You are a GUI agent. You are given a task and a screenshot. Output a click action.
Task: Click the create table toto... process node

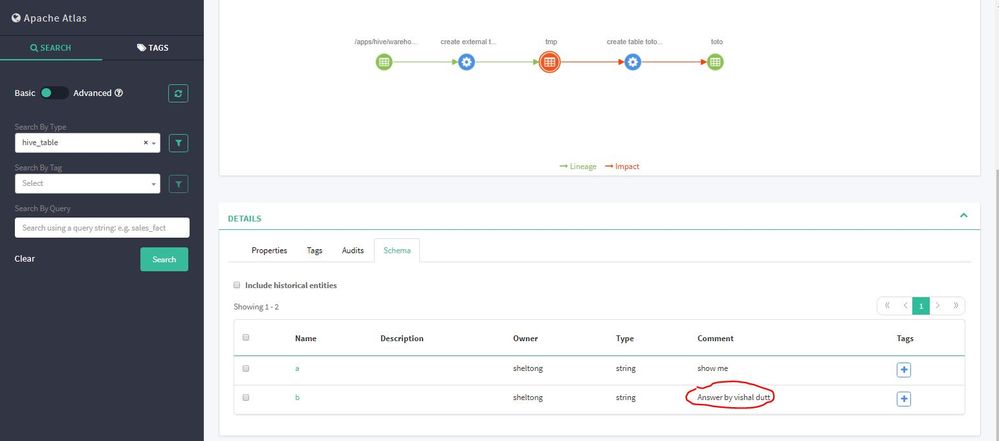632,62
